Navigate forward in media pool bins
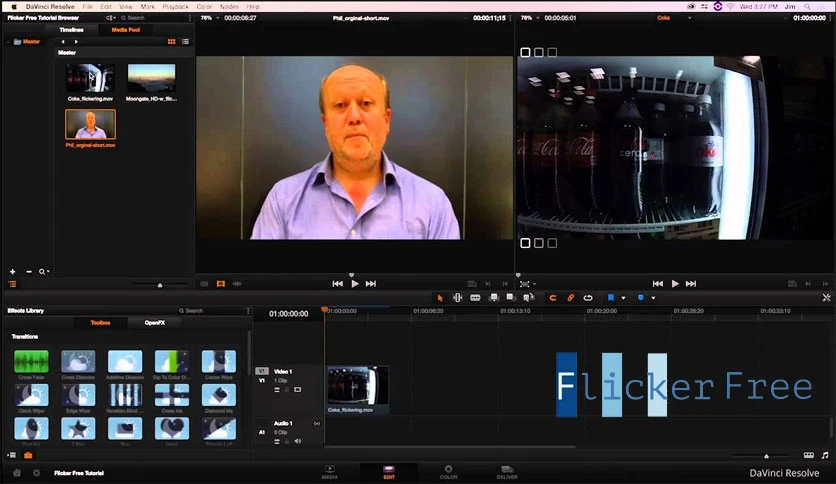The image size is (836, 484). (76, 42)
